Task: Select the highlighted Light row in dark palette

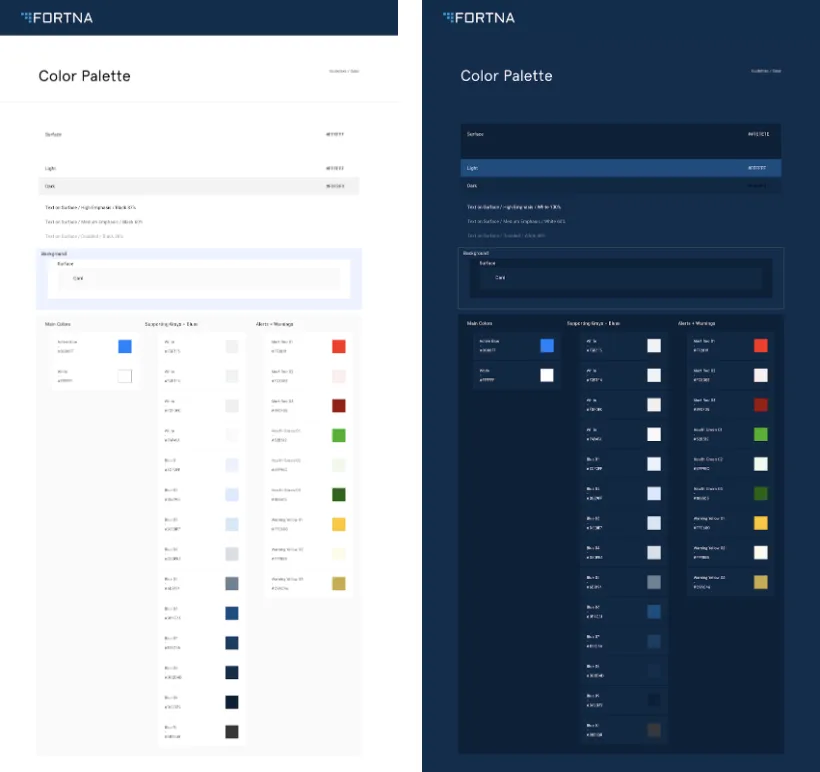Action: (x=620, y=167)
